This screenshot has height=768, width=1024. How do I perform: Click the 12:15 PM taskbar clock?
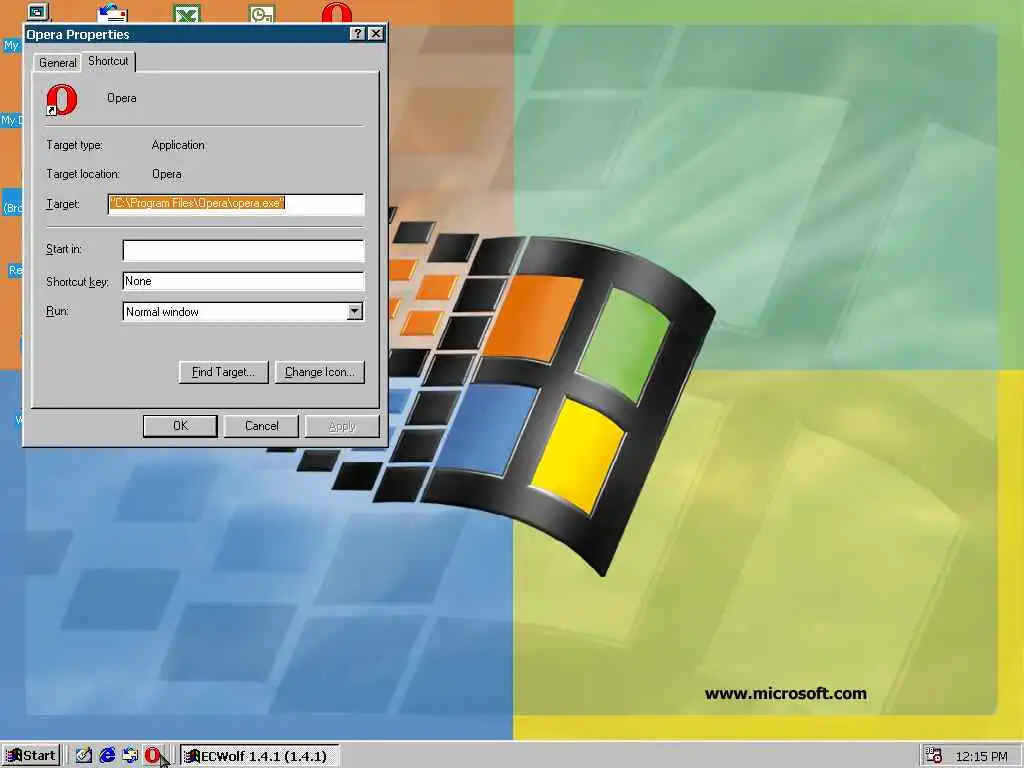[x=981, y=756]
